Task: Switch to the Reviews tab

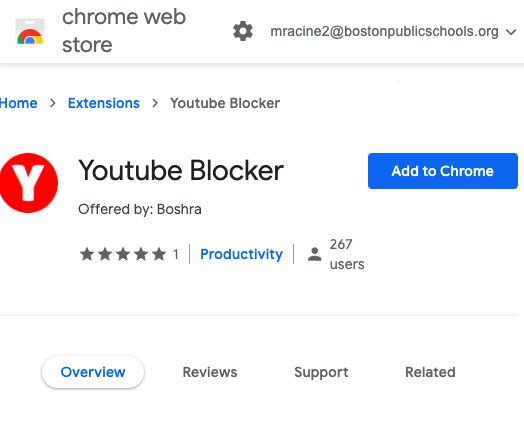Action: [210, 372]
